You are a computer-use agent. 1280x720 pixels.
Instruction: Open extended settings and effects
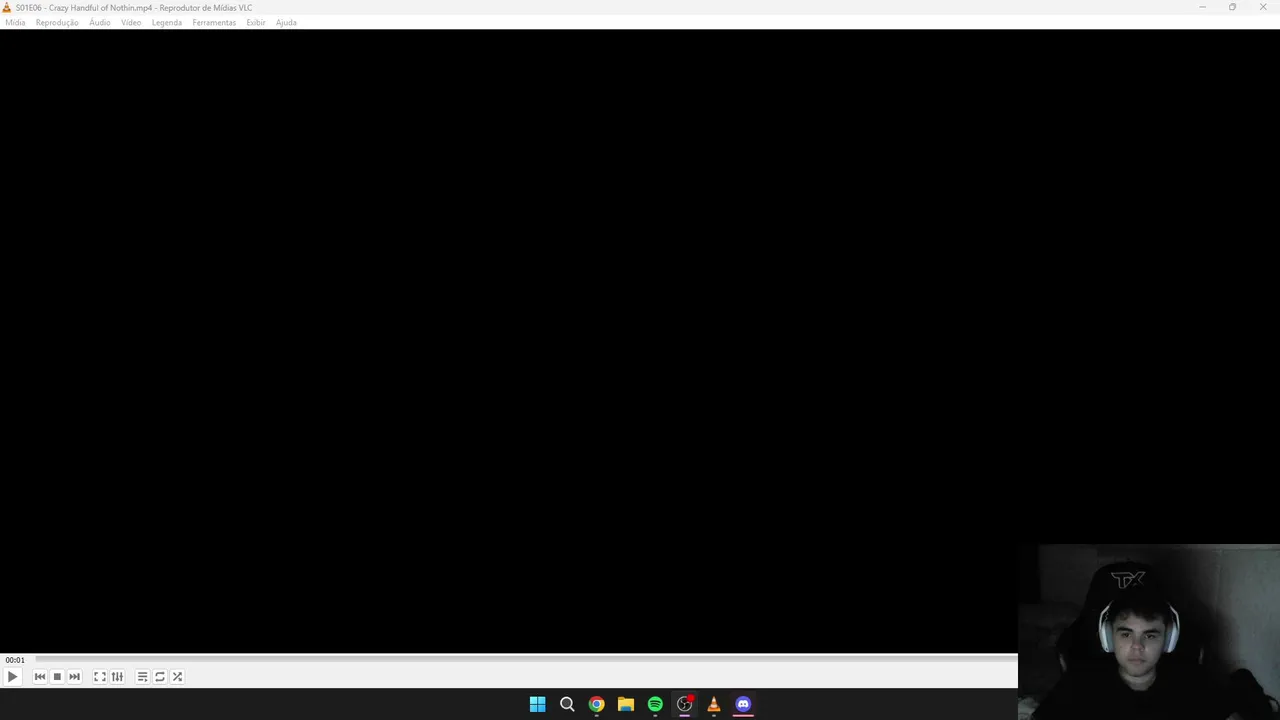click(117, 677)
